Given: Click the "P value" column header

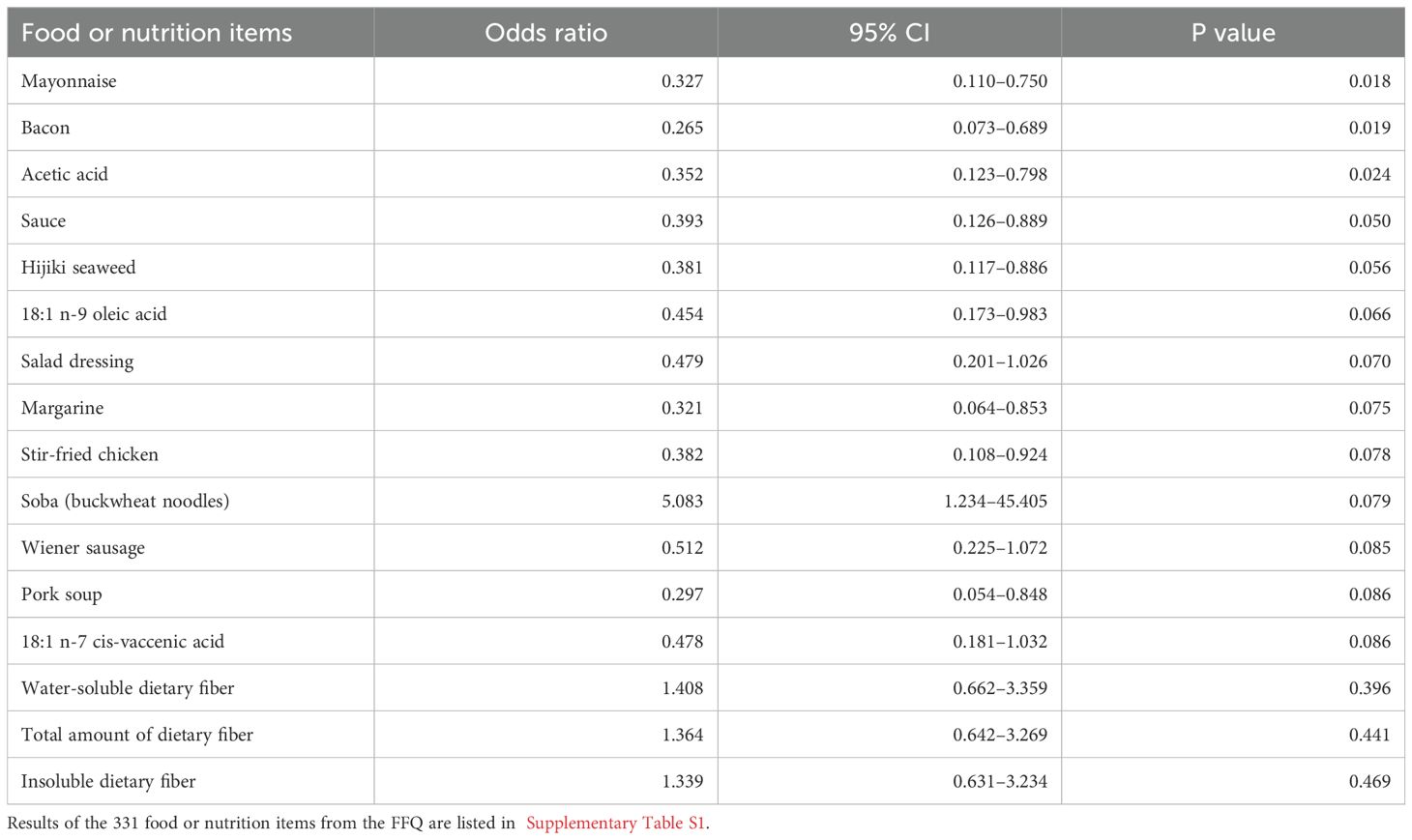Looking at the screenshot, I should coord(1233,33).
